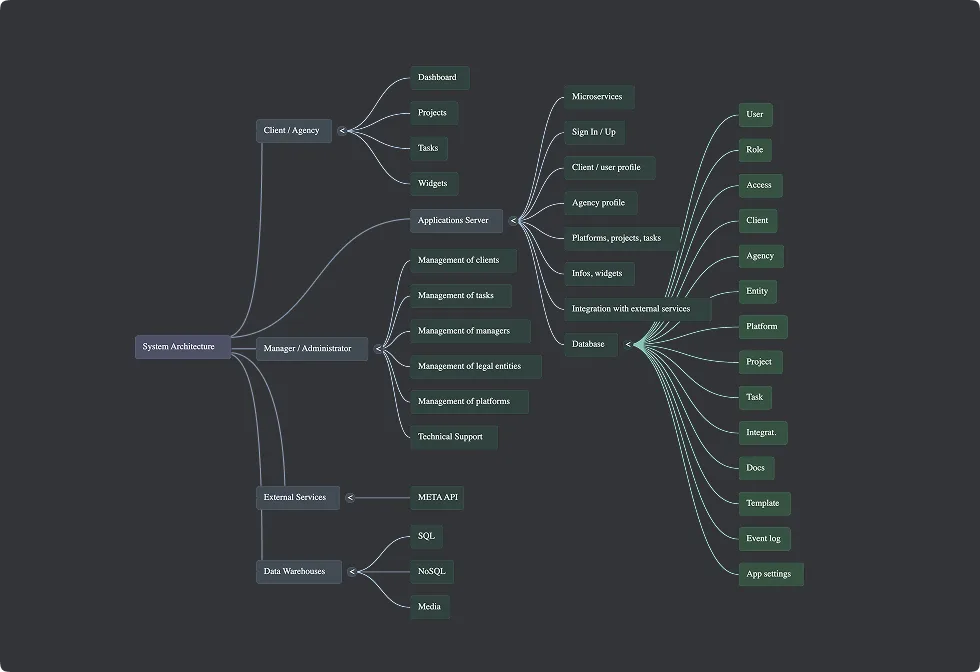Collapse the Client / Agency branch chevron
Screen dimensions: 980x672
(x=342, y=131)
